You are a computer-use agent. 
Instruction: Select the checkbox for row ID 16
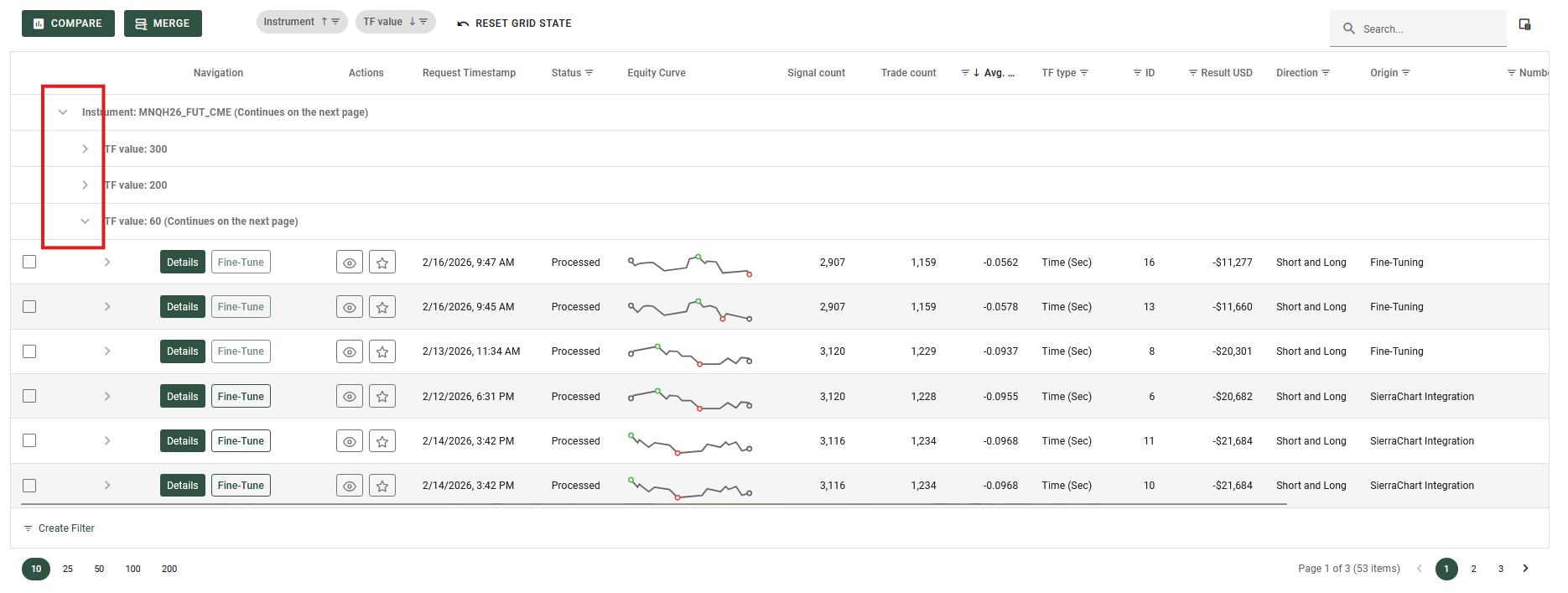tap(29, 262)
